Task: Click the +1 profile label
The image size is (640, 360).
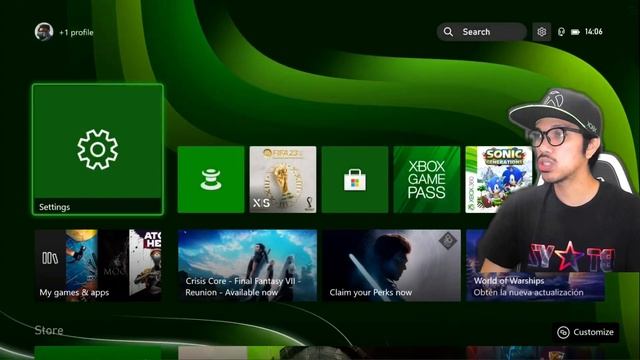Action: coord(76,32)
